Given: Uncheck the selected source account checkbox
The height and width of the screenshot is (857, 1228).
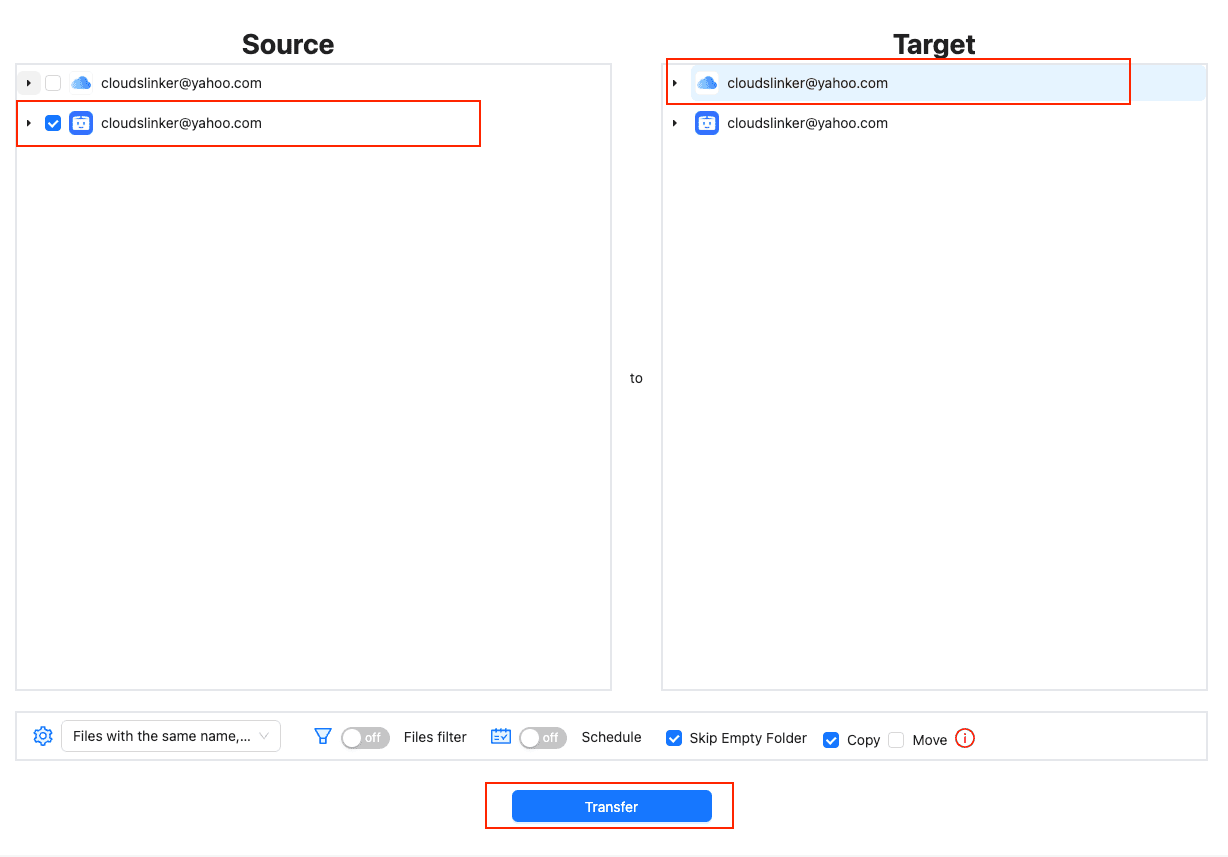Looking at the screenshot, I should tap(52, 123).
